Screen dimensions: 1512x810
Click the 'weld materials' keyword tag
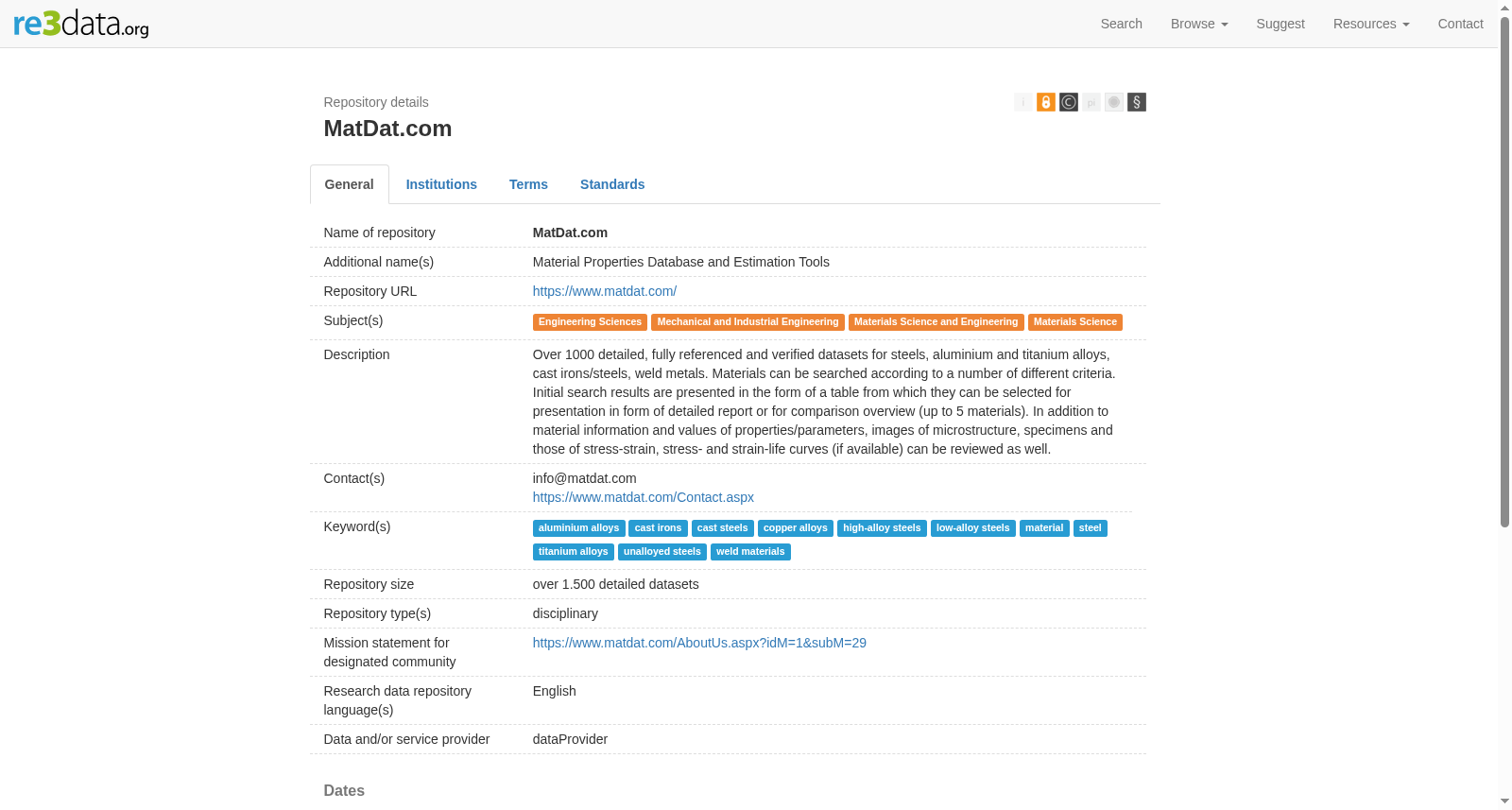pyautogui.click(x=750, y=552)
